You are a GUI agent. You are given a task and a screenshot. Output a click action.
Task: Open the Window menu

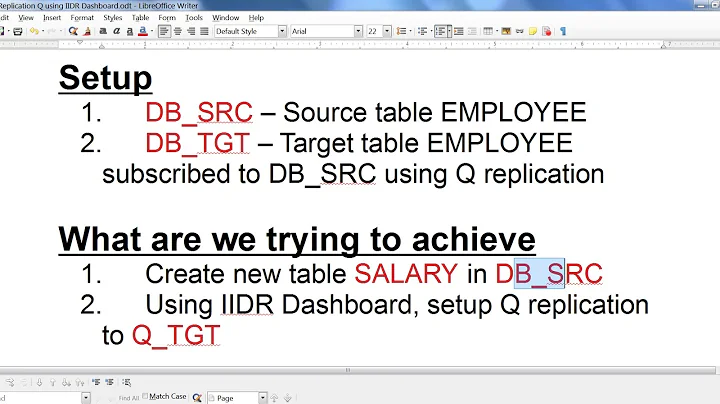225,17
